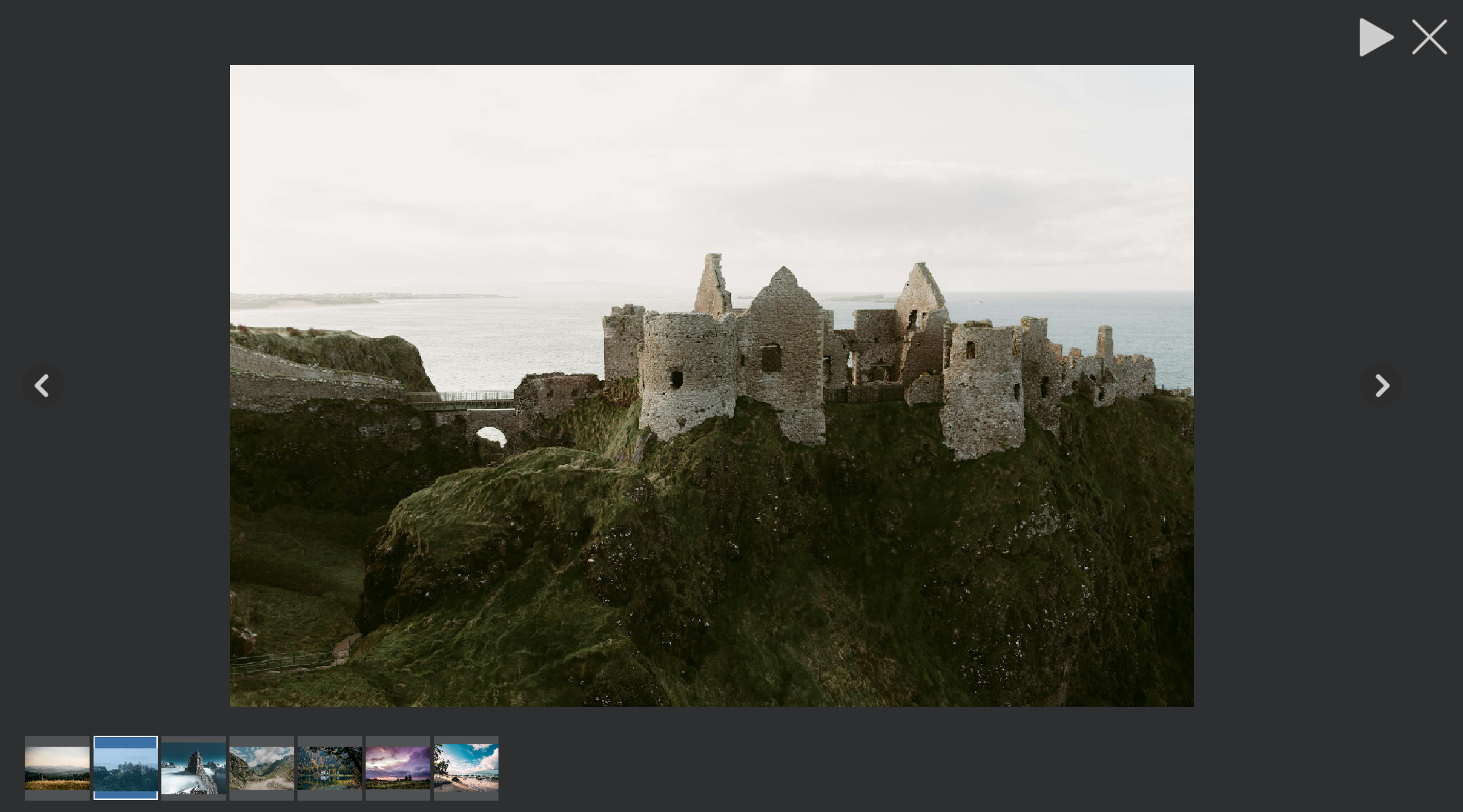Viewport: 1463px width, 812px height.
Task: Jump to the sunny beach thumbnail
Action: click(x=466, y=768)
